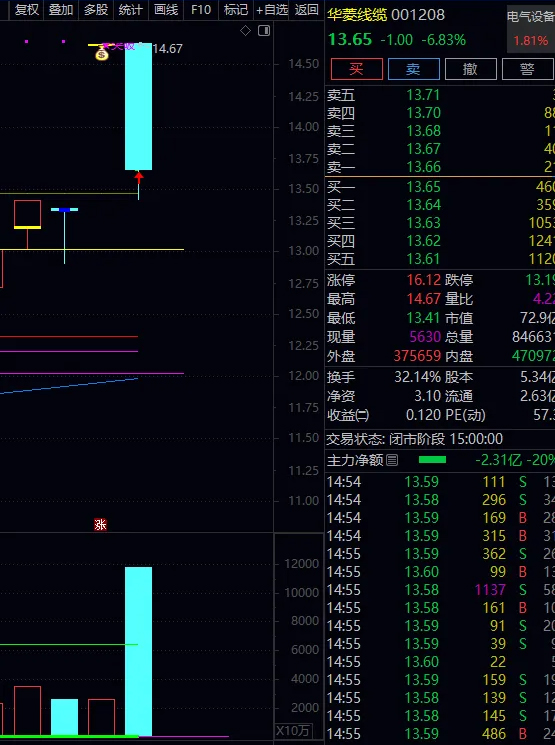Click the trade row with volume 315
The image size is (555, 745).
click(440, 536)
